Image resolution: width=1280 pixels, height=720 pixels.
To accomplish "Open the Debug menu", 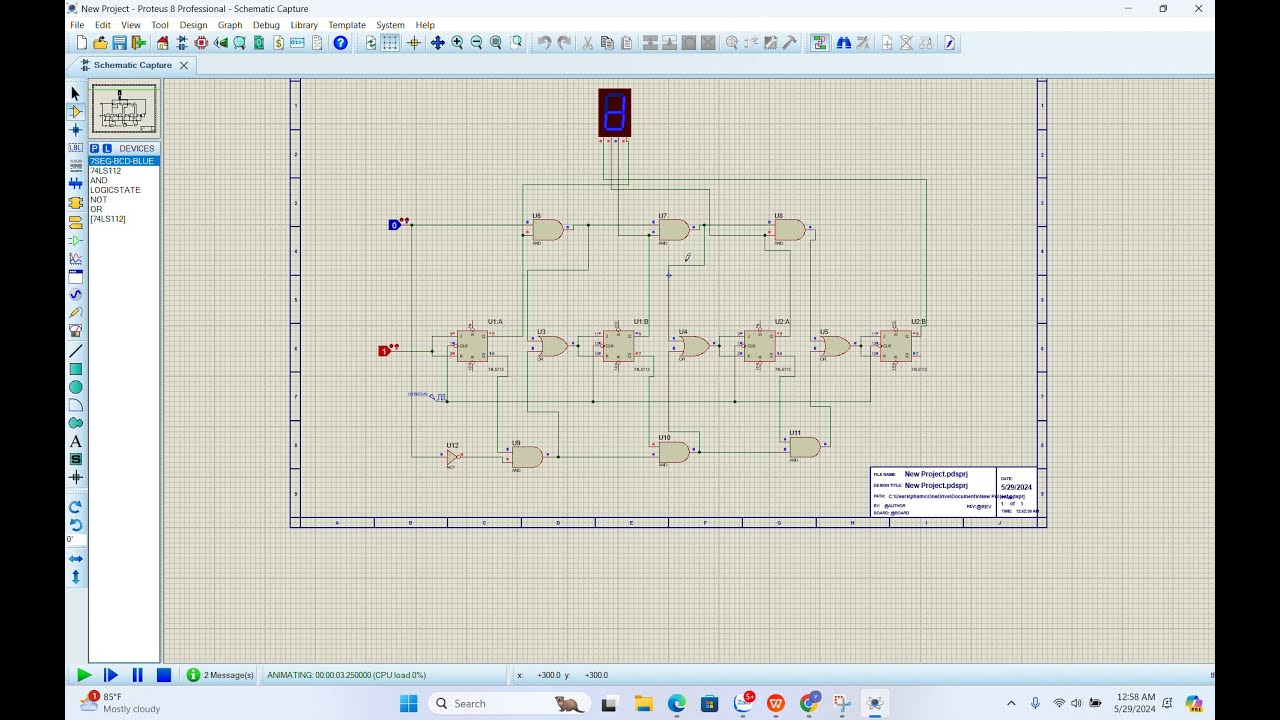I will [x=266, y=25].
